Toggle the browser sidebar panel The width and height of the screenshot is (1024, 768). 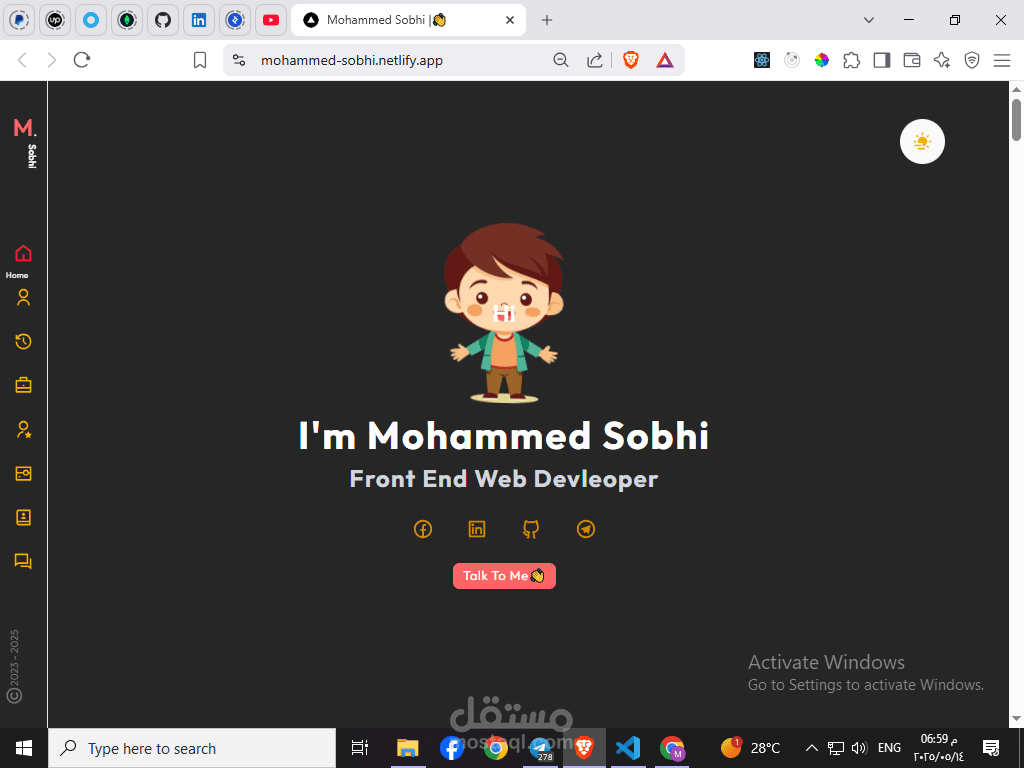point(882,60)
